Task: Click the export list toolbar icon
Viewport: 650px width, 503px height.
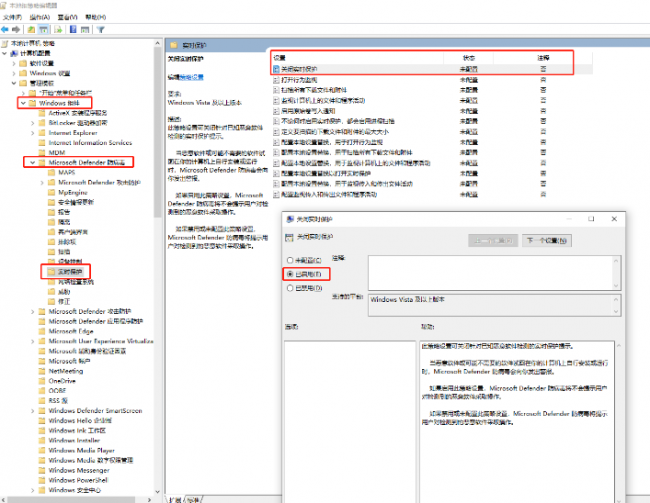Action: point(58,29)
